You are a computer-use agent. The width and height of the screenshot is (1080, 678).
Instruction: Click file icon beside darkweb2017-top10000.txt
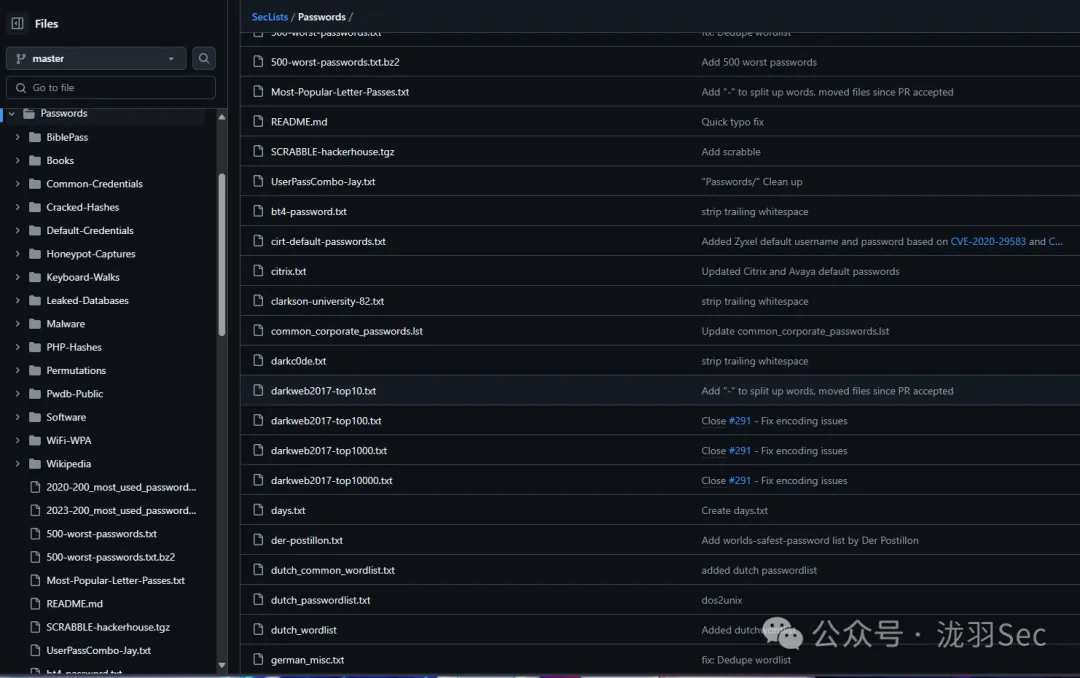click(258, 480)
